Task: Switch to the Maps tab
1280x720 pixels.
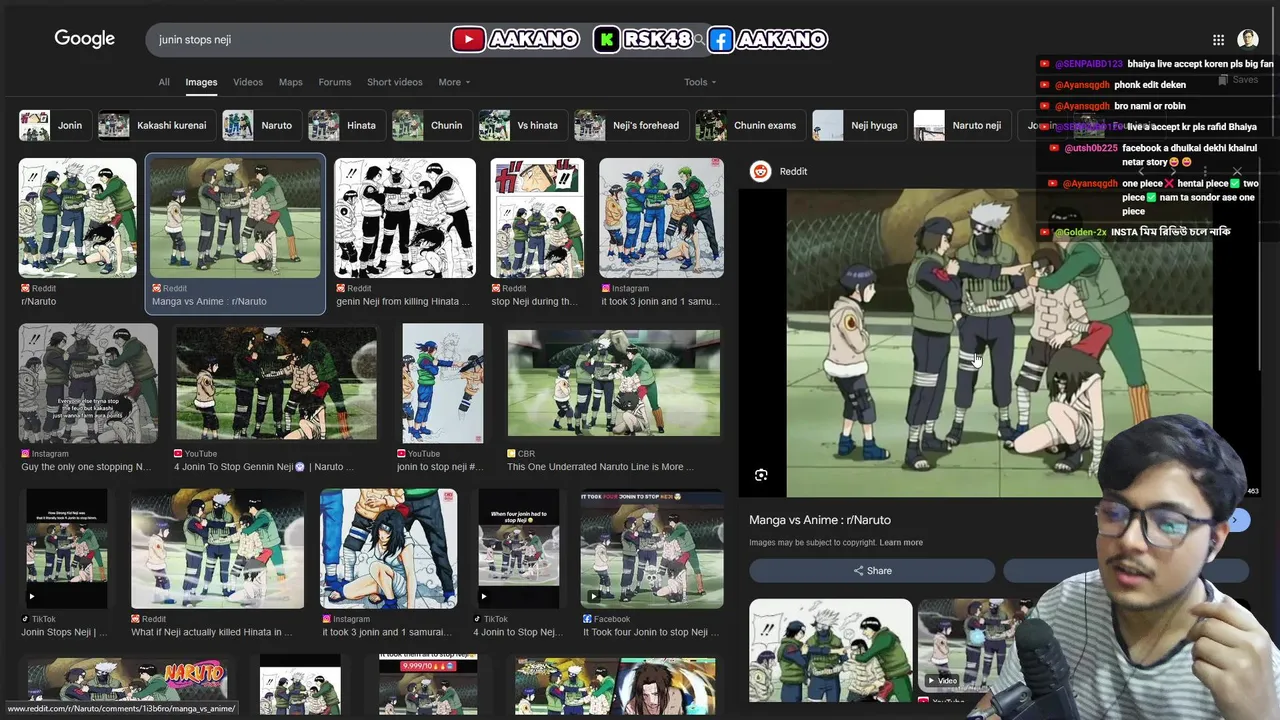Action: pyautogui.click(x=291, y=82)
